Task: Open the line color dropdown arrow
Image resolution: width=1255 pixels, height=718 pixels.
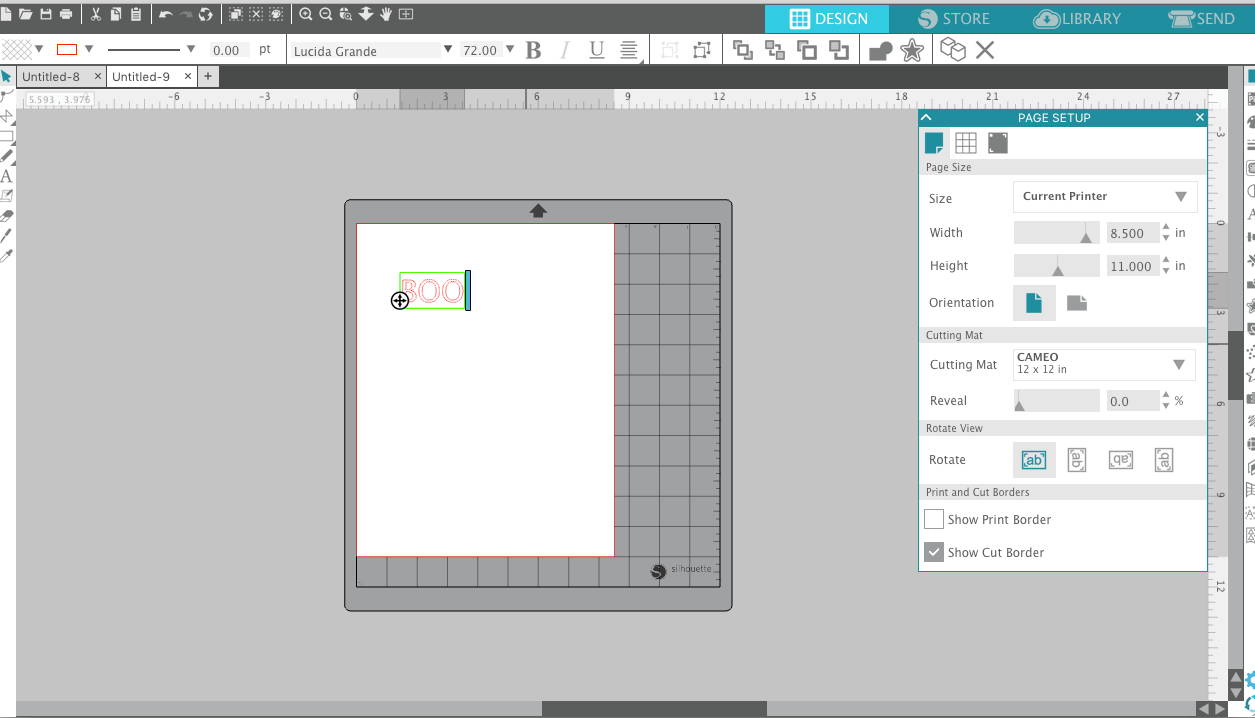Action: click(x=89, y=49)
